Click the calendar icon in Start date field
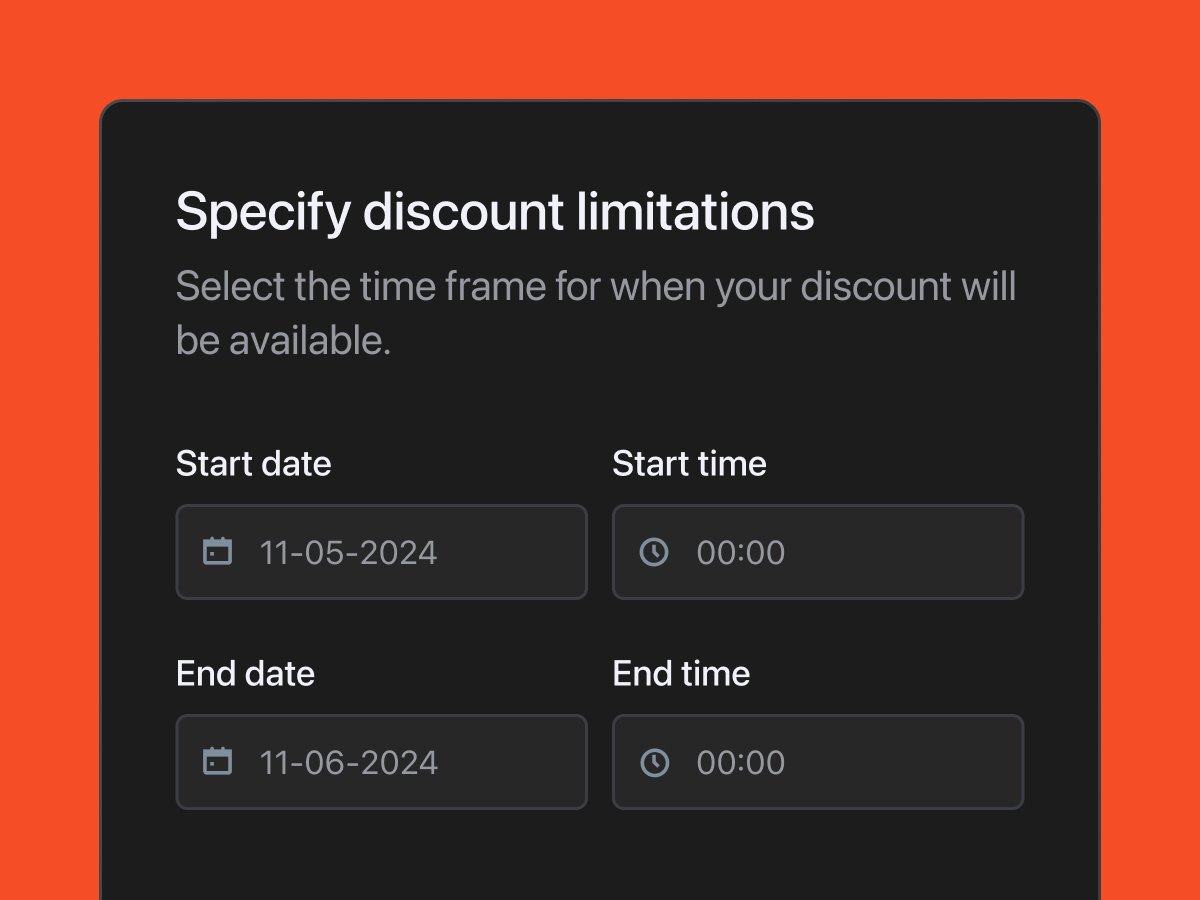 218,552
